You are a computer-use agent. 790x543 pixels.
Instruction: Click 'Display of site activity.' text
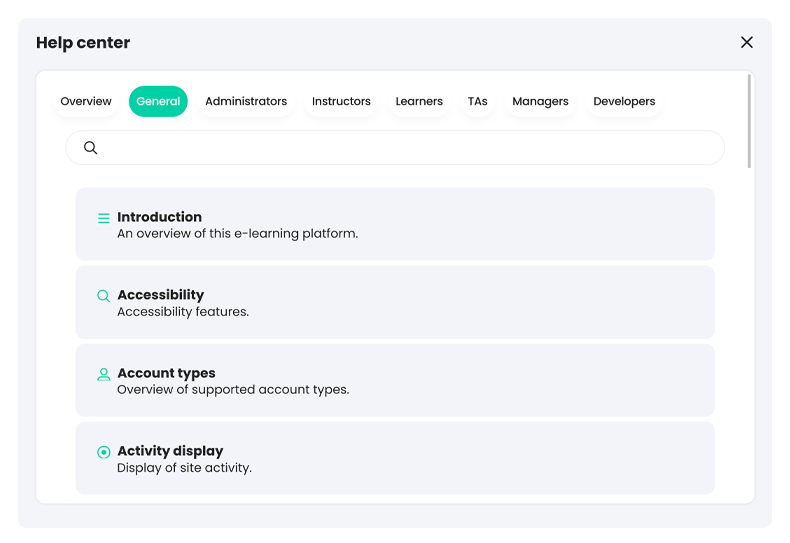tap(184, 468)
